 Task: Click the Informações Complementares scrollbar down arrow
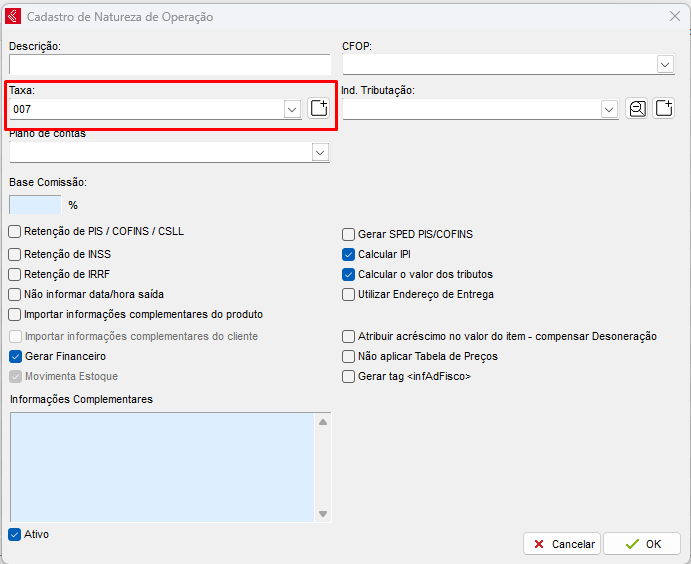coord(323,514)
